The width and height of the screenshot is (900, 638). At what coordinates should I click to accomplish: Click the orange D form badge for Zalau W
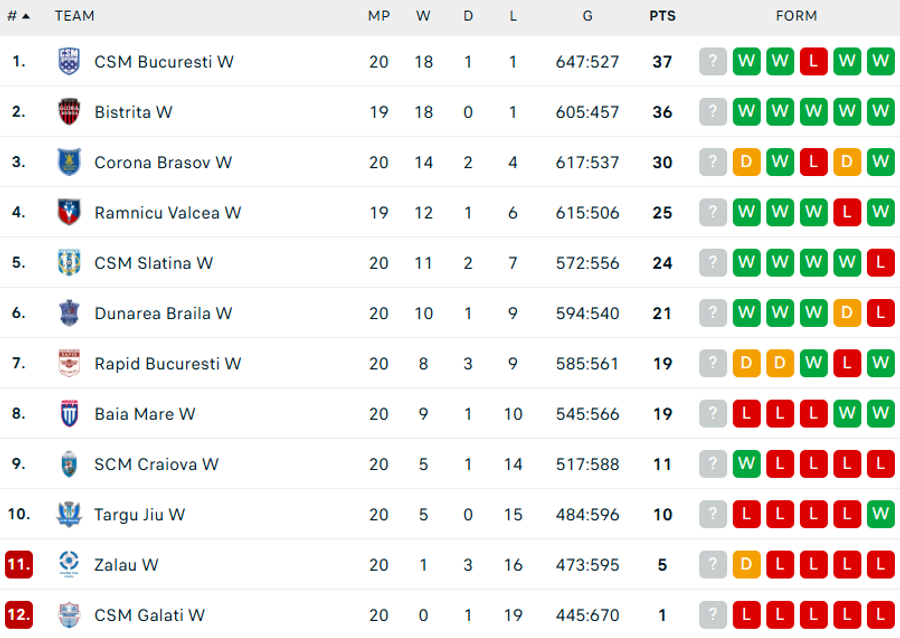pos(746,565)
